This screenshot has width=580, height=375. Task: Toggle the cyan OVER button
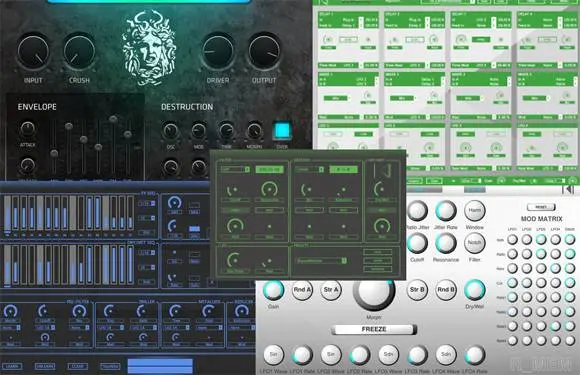pos(282,131)
